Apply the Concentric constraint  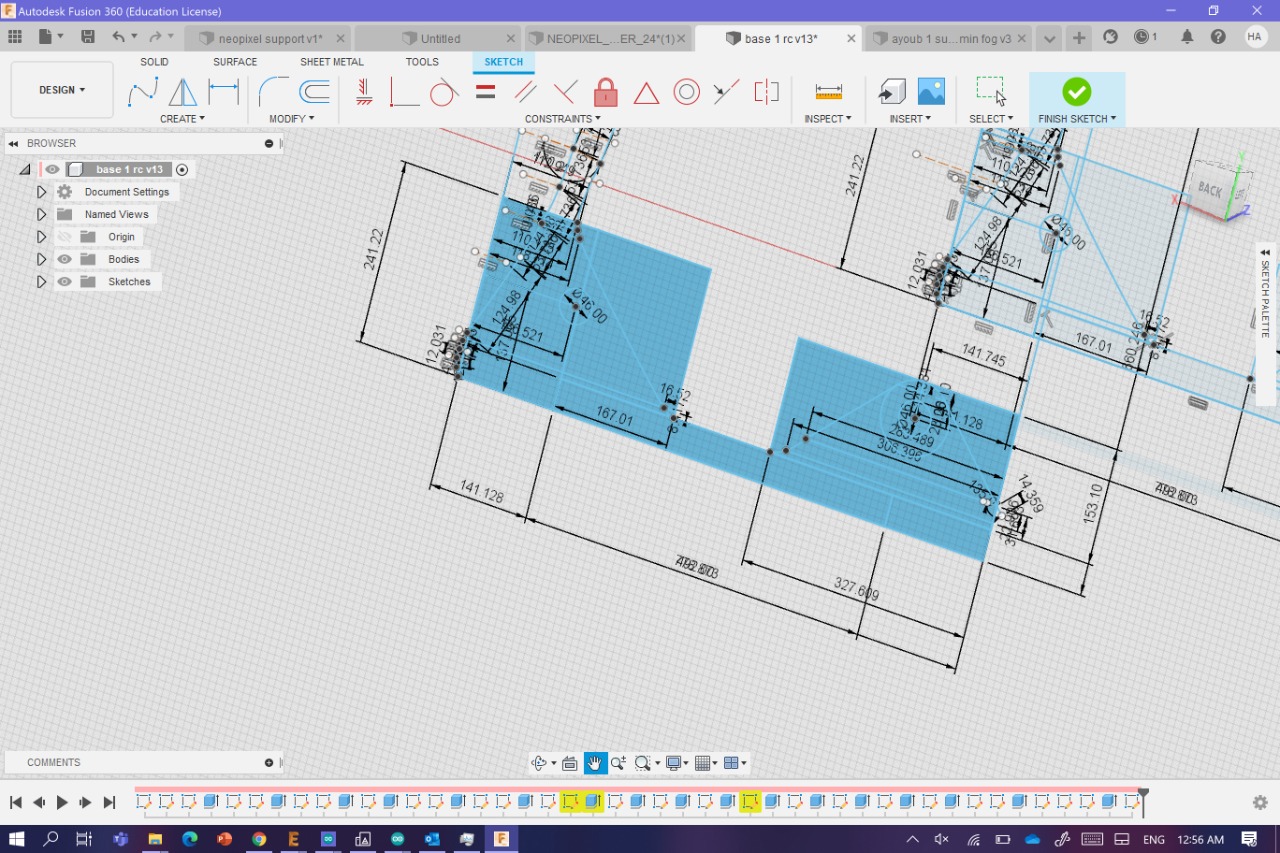click(686, 92)
